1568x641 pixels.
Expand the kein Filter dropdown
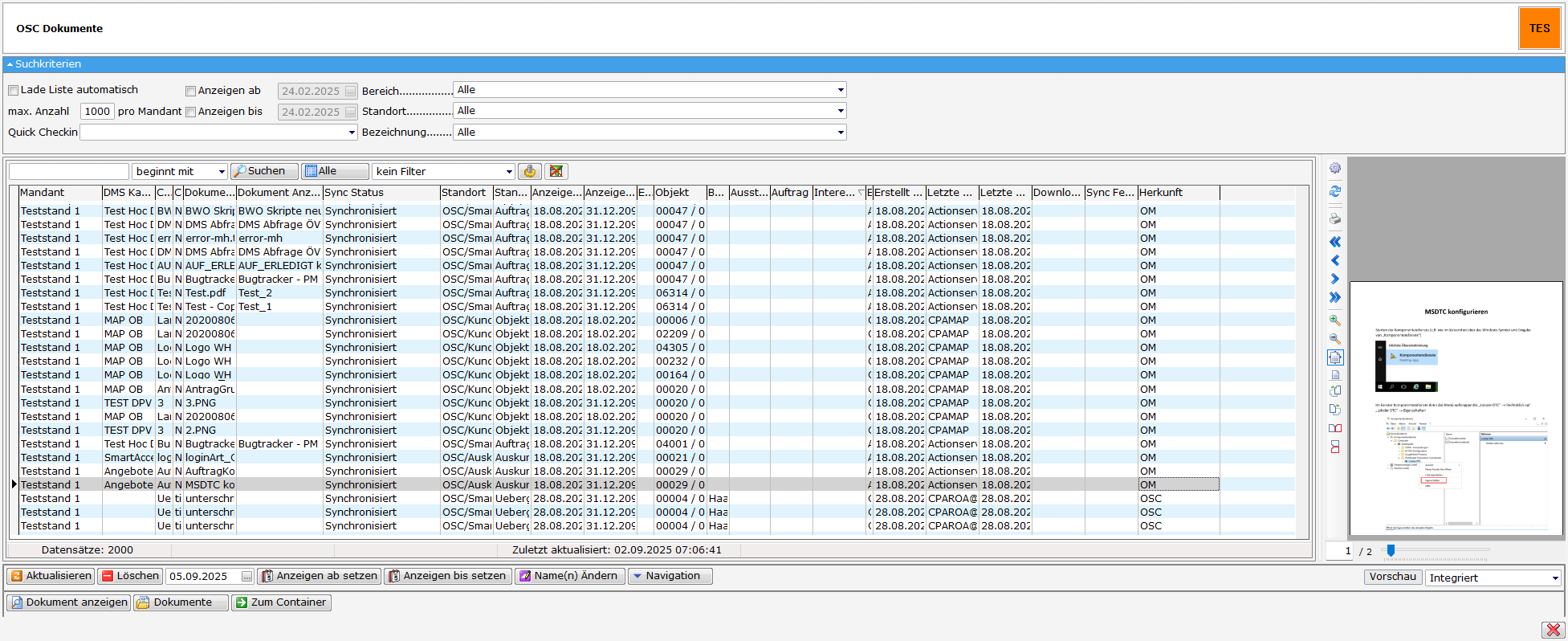click(509, 171)
